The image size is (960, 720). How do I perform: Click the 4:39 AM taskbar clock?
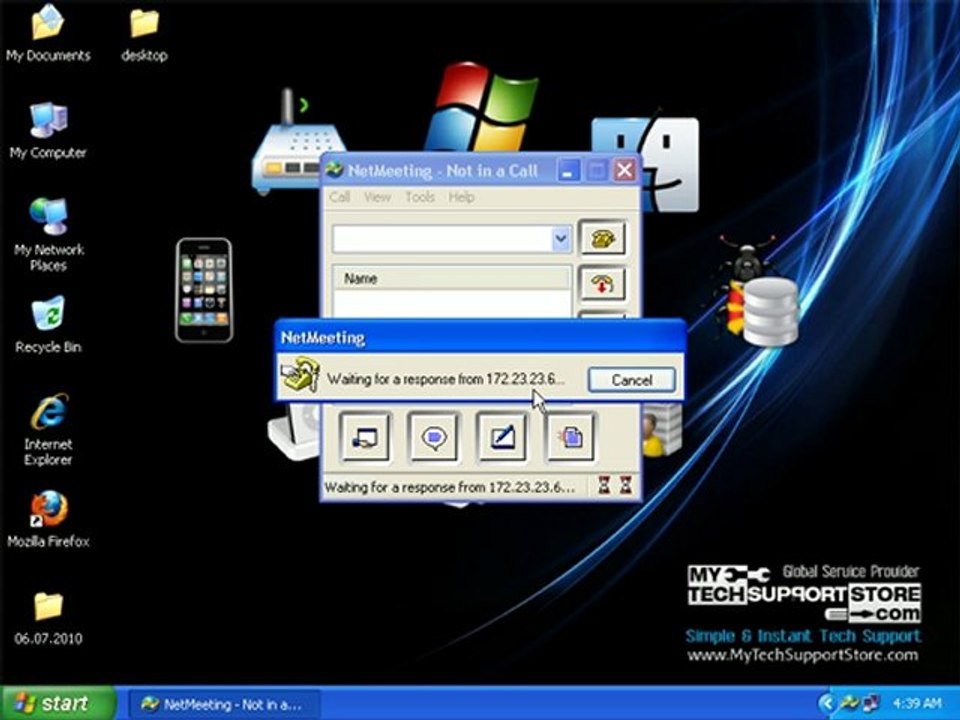[x=917, y=703]
